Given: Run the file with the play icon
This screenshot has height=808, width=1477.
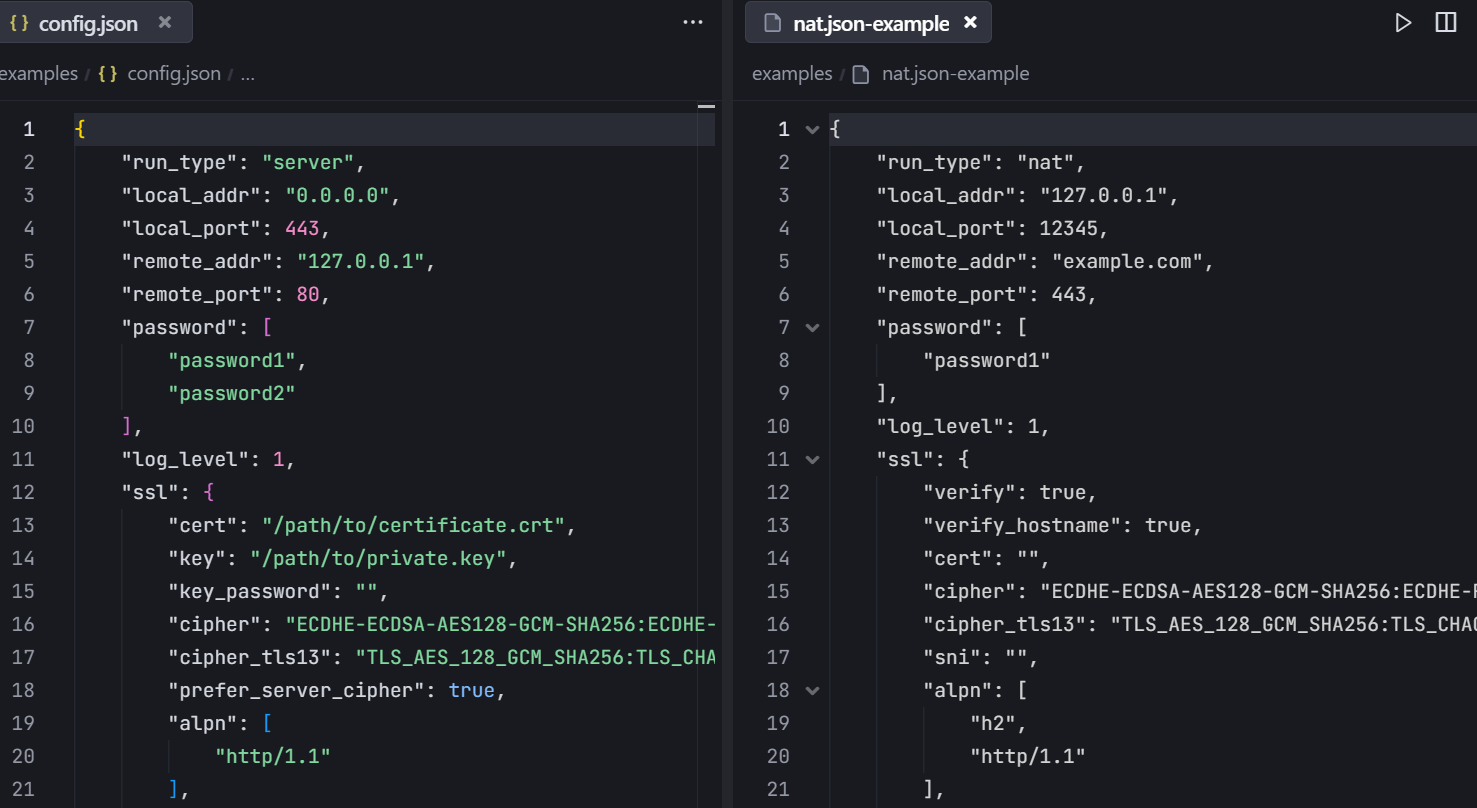Looking at the screenshot, I should (1403, 22).
